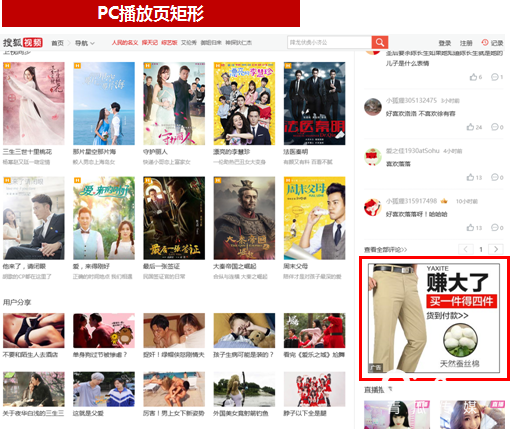This screenshot has height=435, width=514.
Task: Click the red search magnifier button
Action: pos(380,42)
